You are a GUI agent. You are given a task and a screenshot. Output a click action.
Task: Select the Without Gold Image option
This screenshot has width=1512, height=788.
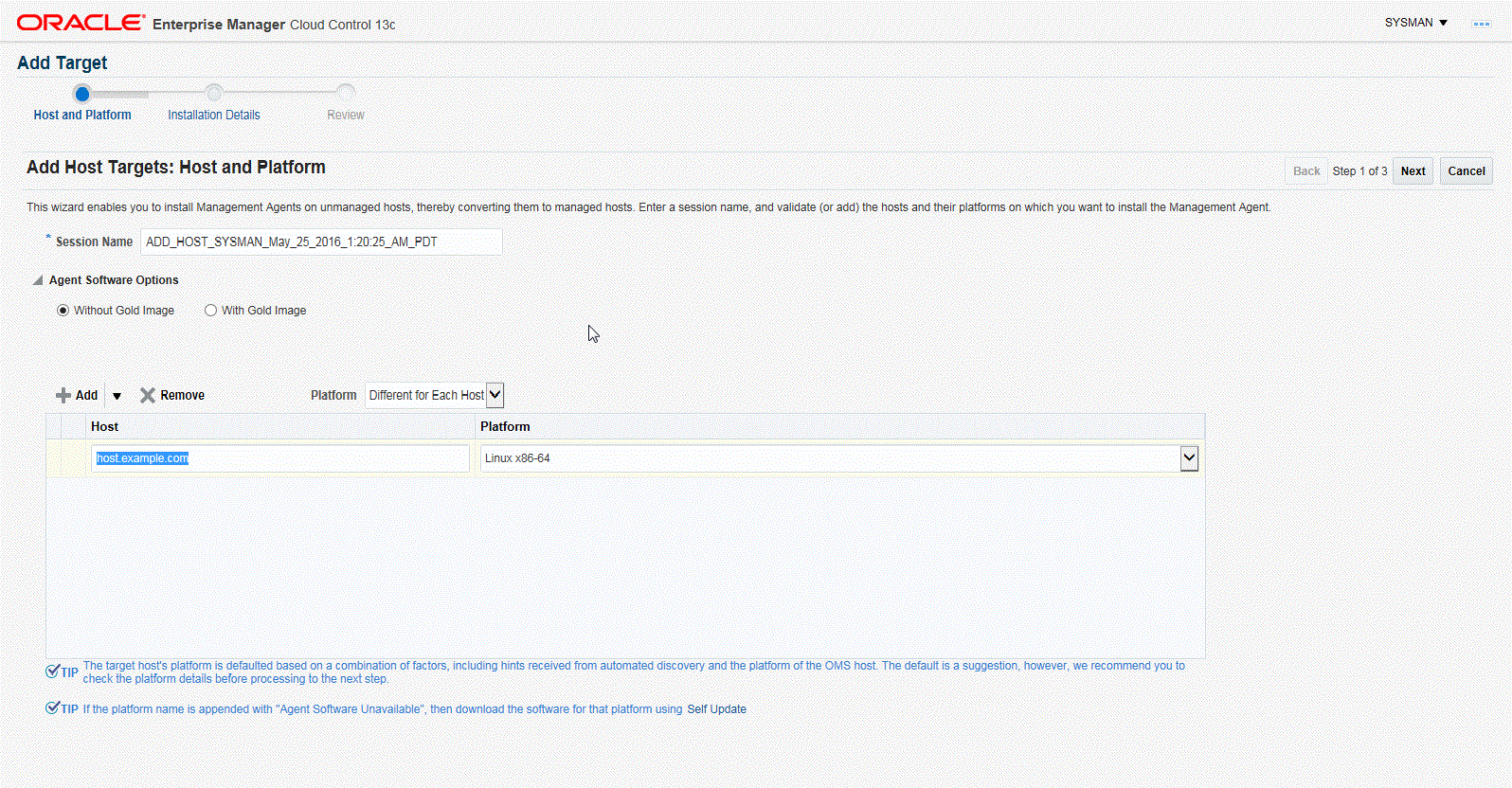(x=63, y=311)
